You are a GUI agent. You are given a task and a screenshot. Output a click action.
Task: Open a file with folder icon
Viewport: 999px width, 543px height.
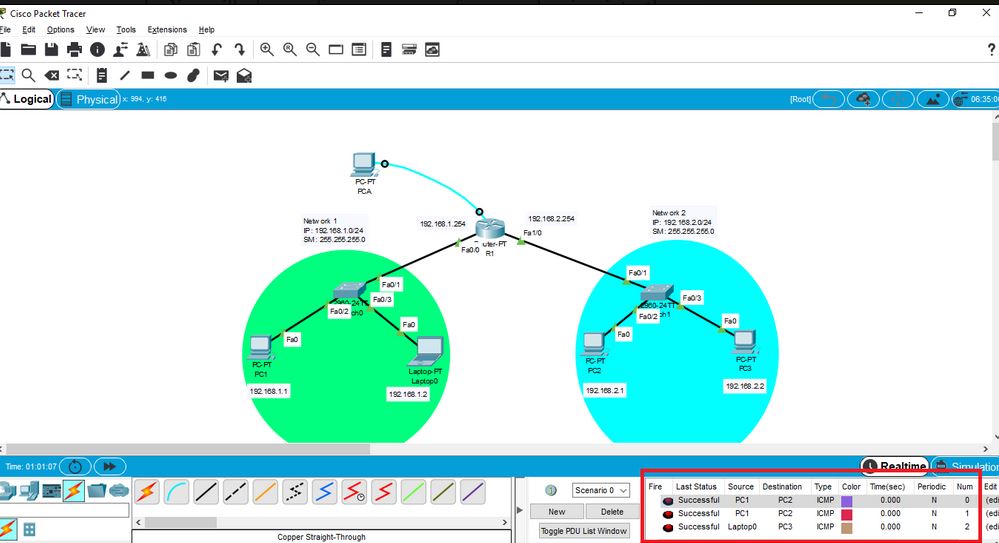pyautogui.click(x=28, y=50)
